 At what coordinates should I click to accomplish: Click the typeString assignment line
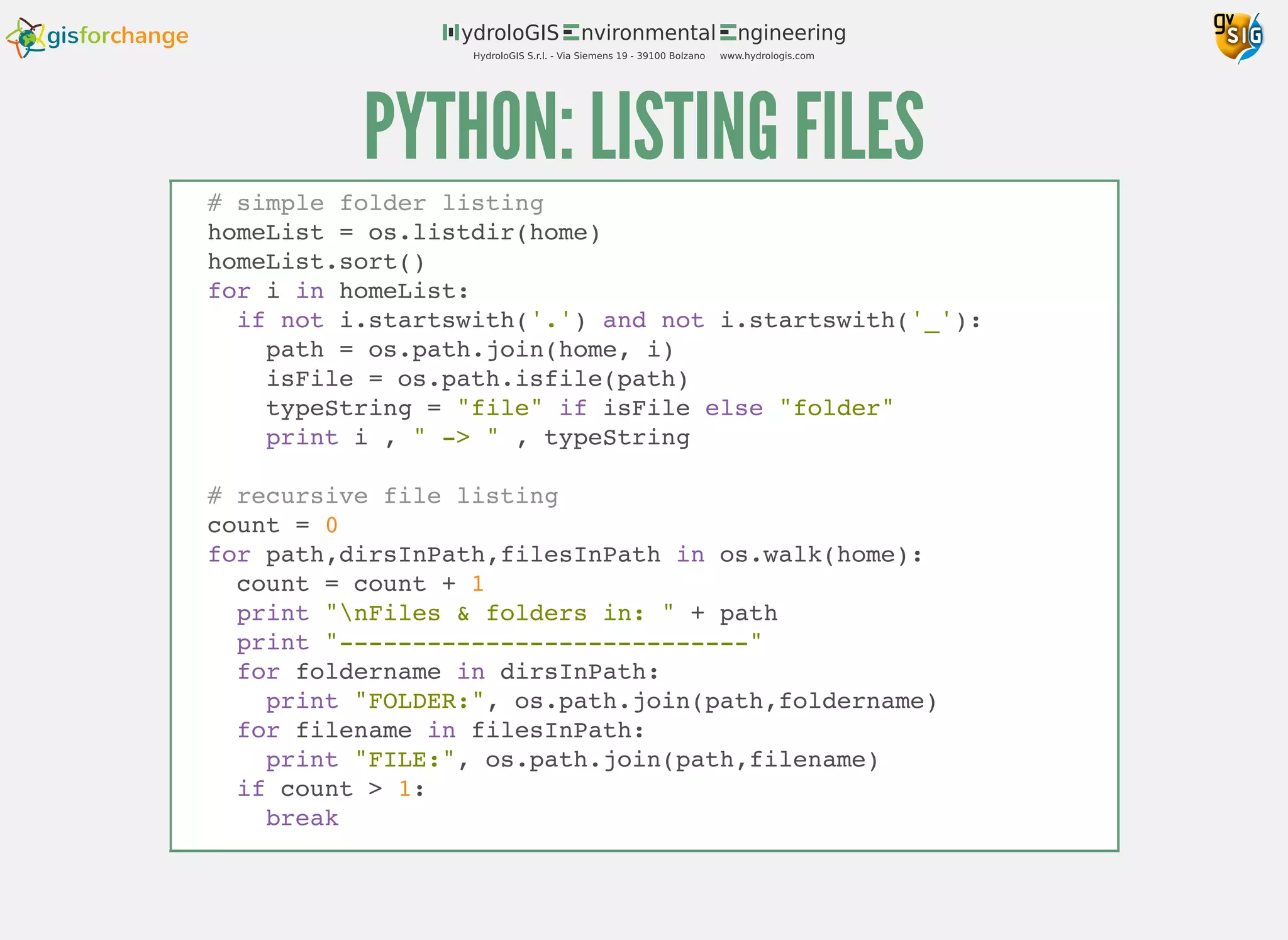pos(579,408)
